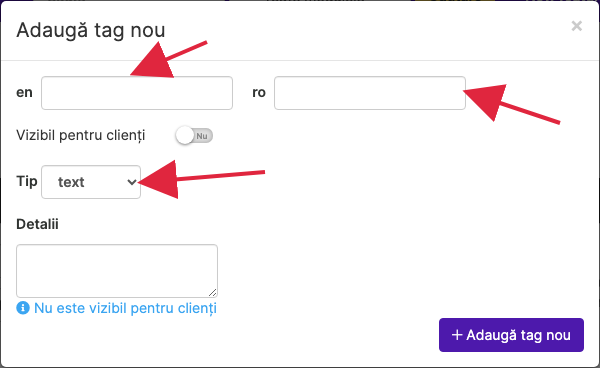600x368 pixels.
Task: Open the Tip dropdown showing text
Action: click(x=91, y=182)
